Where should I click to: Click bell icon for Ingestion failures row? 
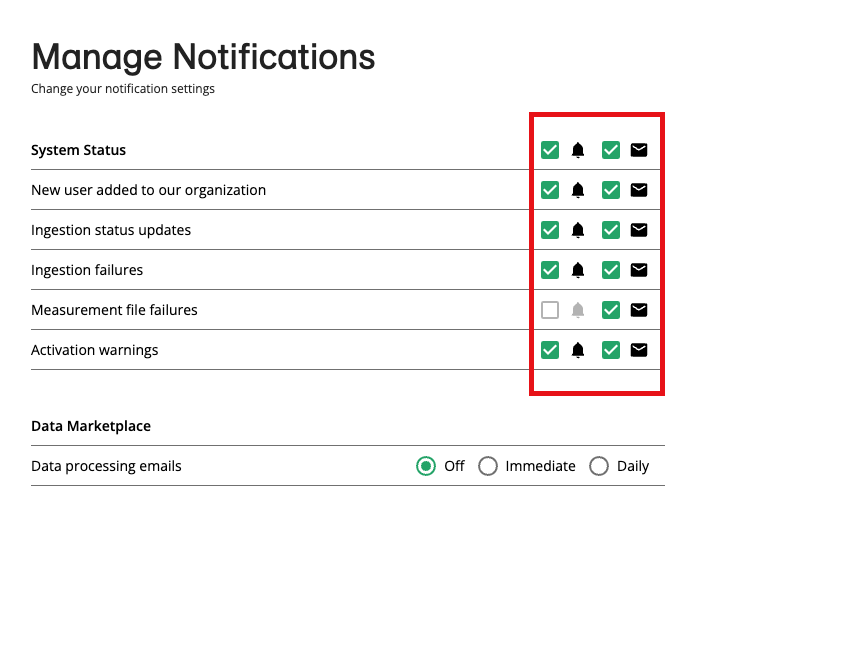click(578, 270)
